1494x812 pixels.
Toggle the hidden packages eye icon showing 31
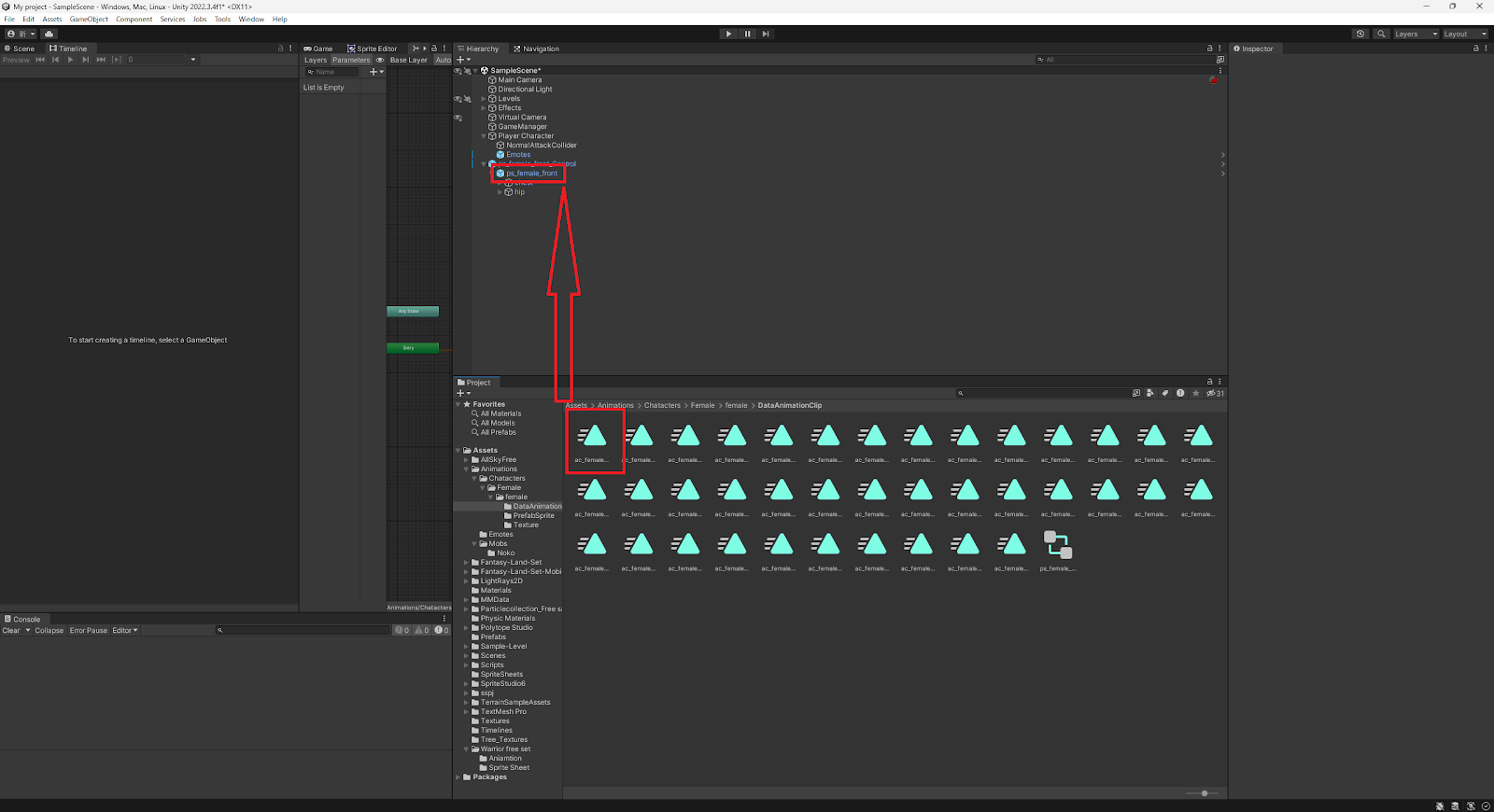point(1215,393)
